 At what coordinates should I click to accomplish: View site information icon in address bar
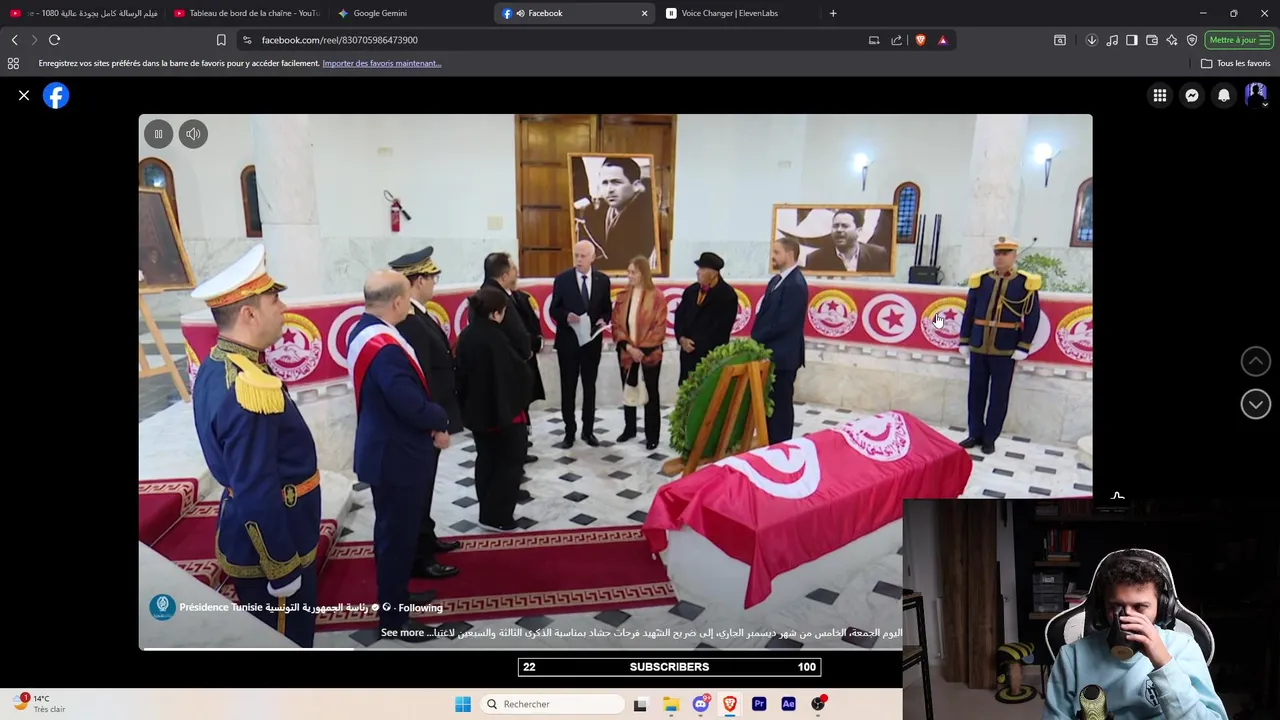[x=247, y=40]
